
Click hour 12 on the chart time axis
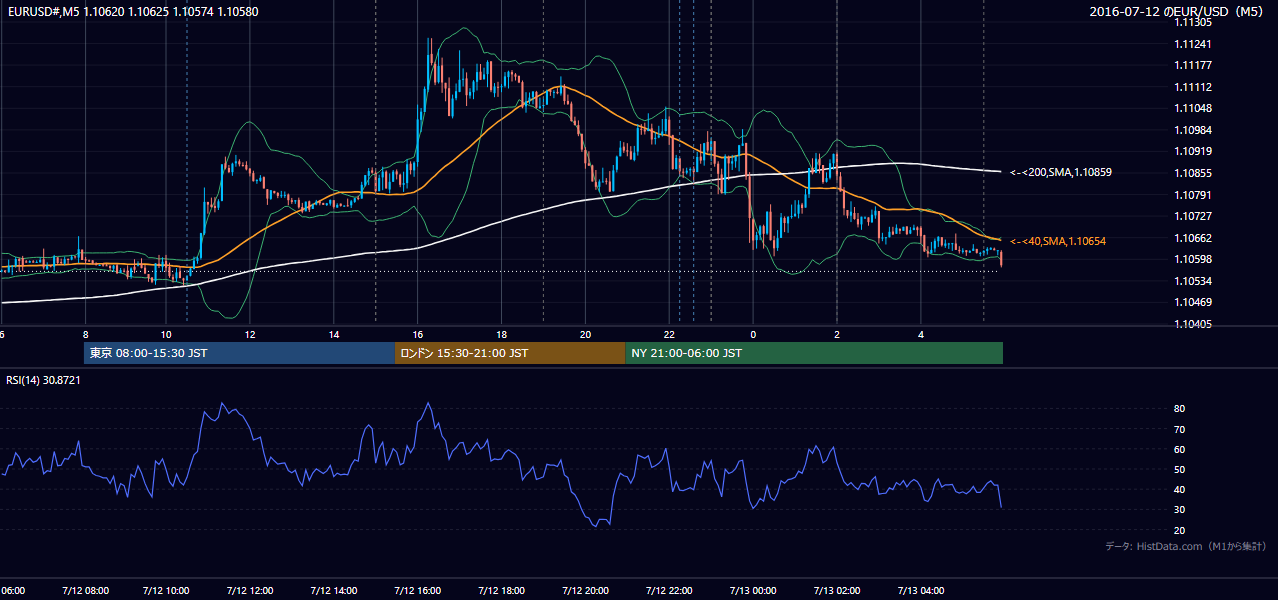pyautogui.click(x=250, y=334)
